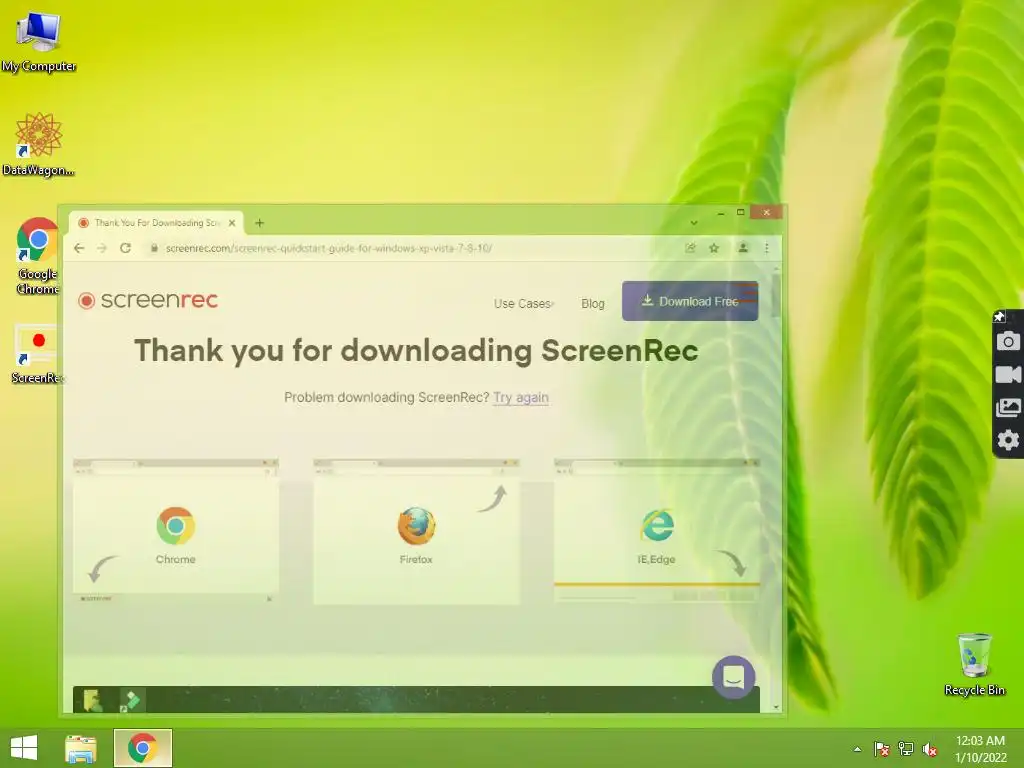
Task: Close the Thank You For Downloading tab
Action: tap(232, 223)
